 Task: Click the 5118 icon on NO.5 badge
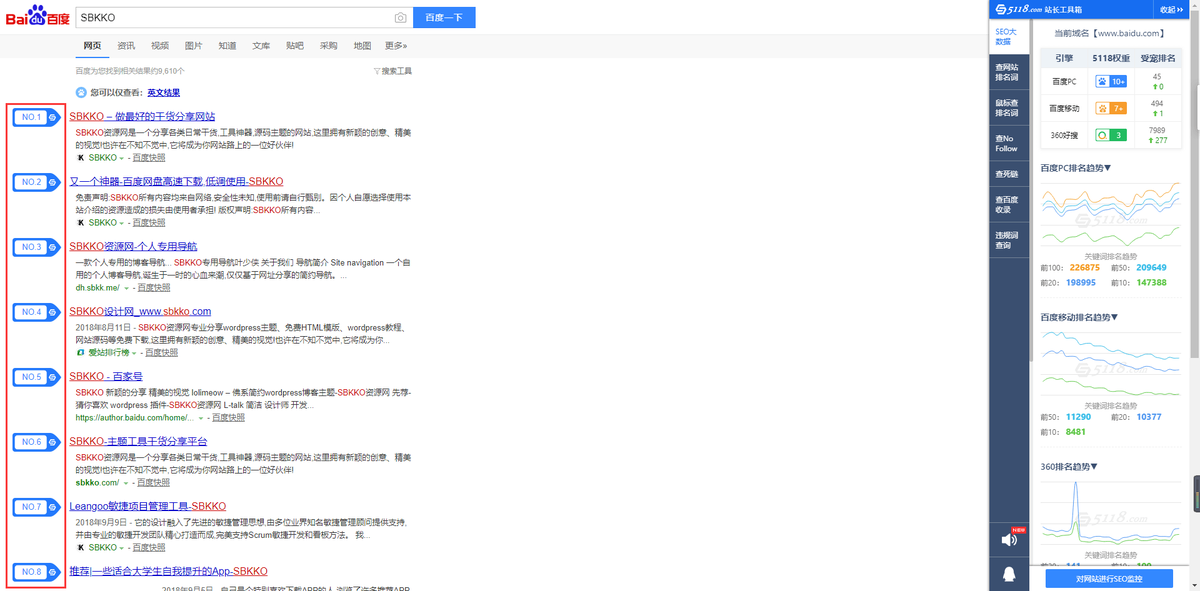pyautogui.click(x=52, y=378)
